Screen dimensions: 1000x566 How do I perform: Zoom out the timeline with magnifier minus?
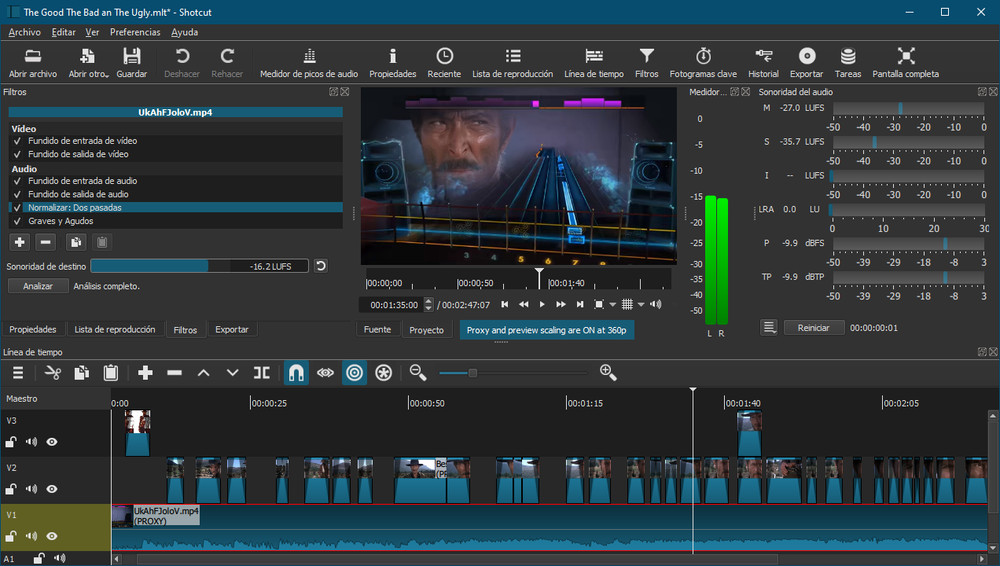point(418,373)
